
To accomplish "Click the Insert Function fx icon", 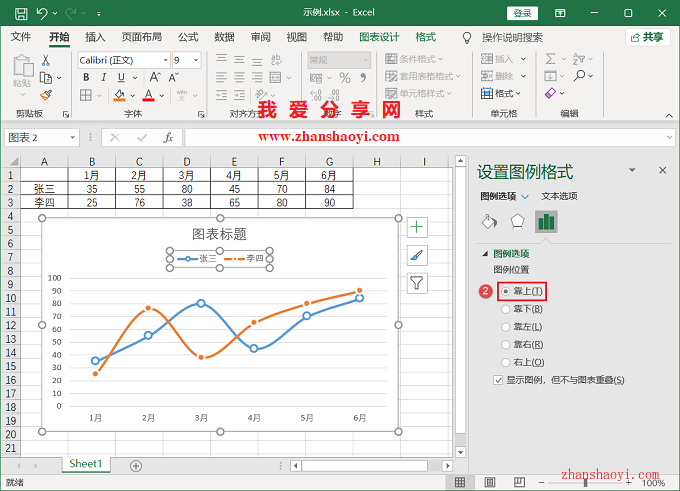I will 168,138.
